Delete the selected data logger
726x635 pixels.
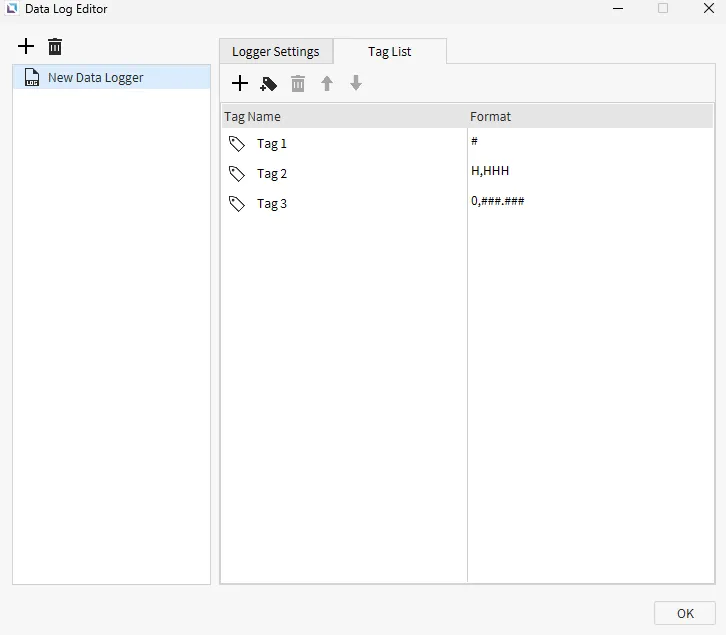[x=55, y=47]
